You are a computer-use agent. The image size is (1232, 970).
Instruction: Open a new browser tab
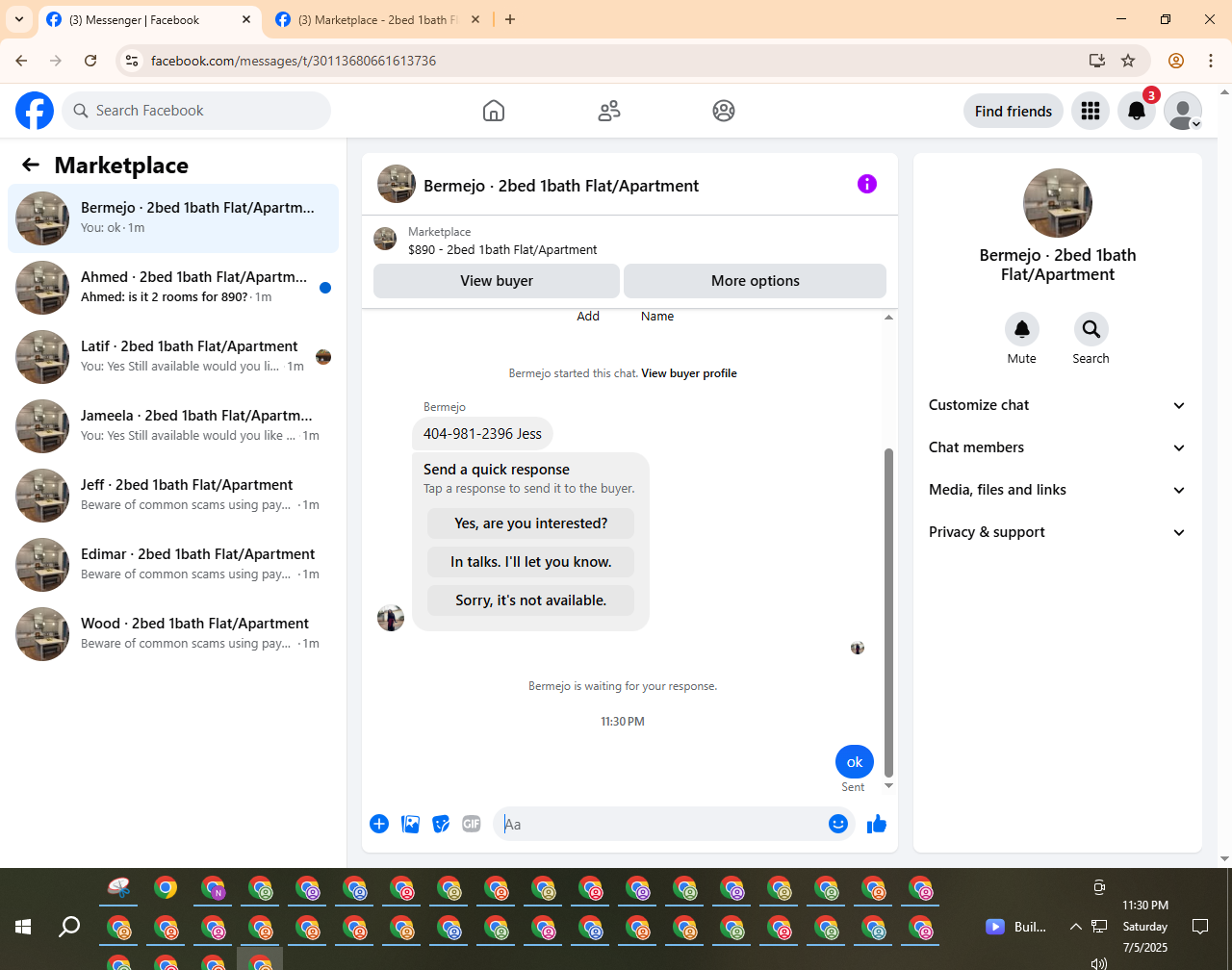[x=510, y=19]
